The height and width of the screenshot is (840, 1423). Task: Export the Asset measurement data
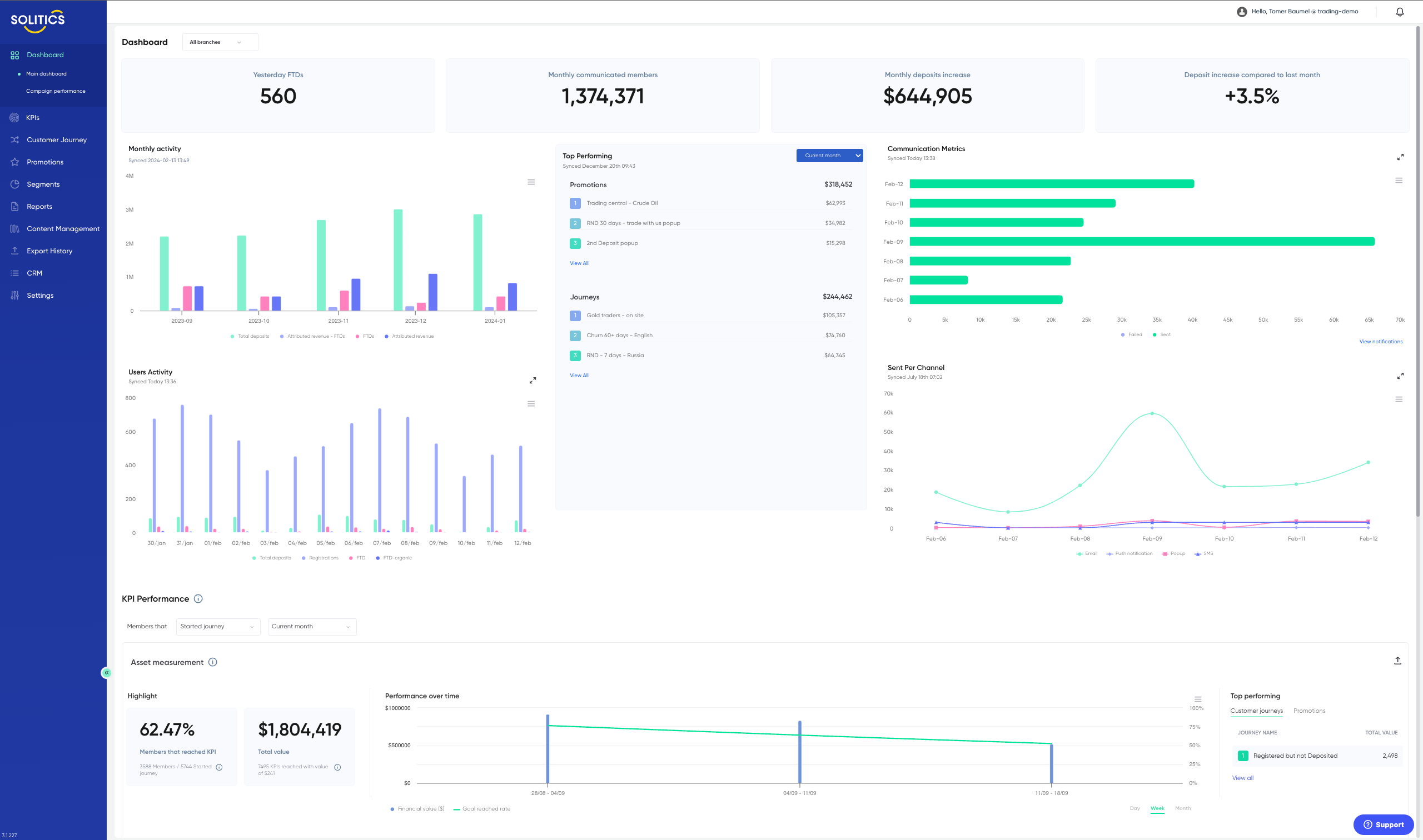[x=1398, y=660]
